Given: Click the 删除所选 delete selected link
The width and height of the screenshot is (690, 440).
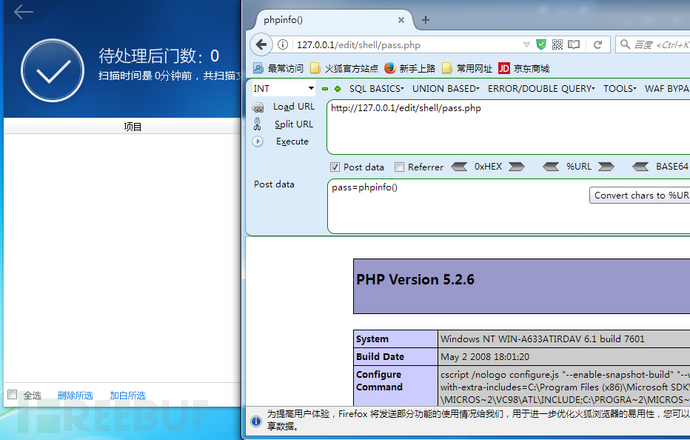Looking at the screenshot, I should click(x=75, y=396).
